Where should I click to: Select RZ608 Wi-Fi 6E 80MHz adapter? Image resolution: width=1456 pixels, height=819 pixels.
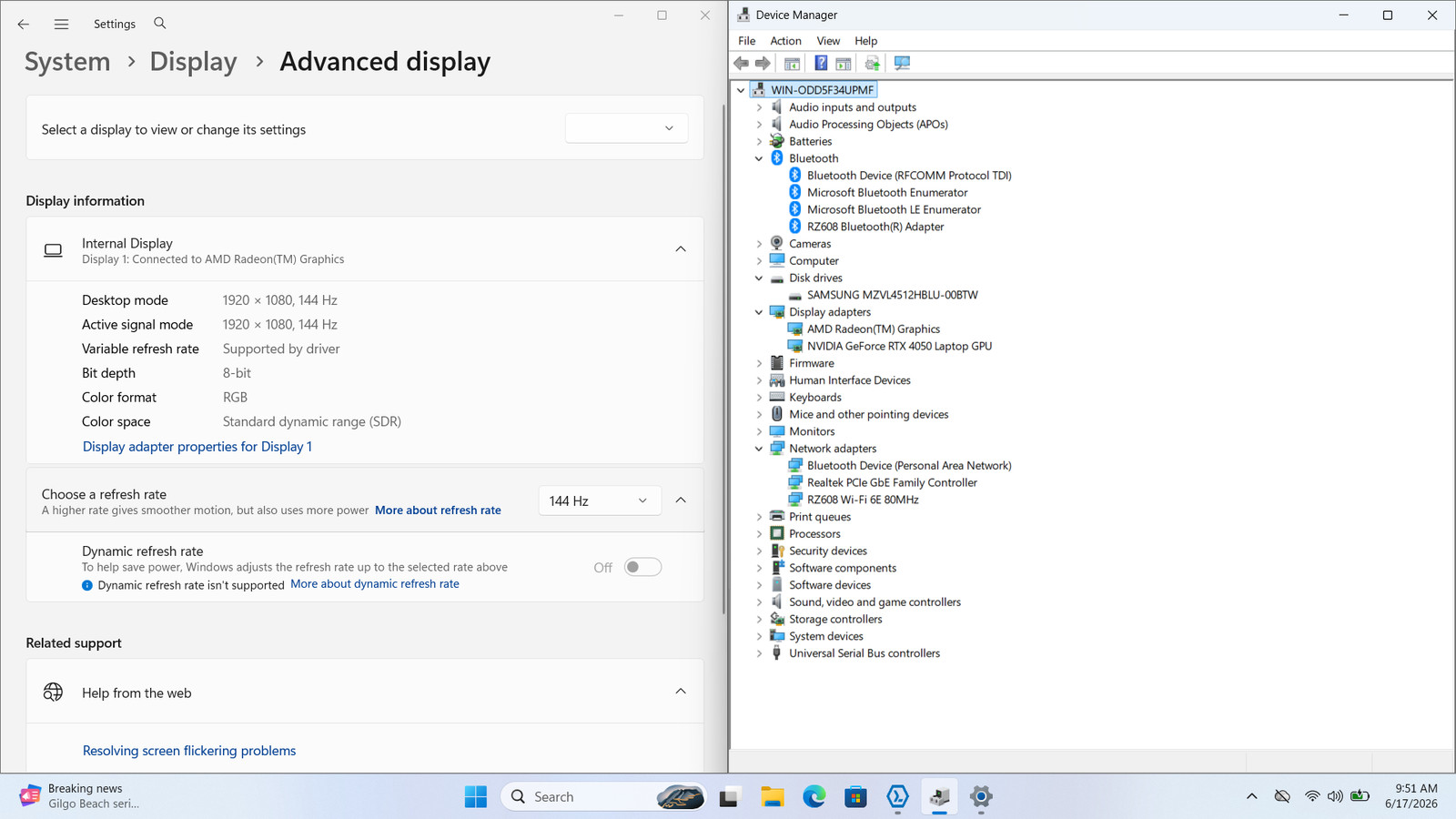click(x=863, y=500)
